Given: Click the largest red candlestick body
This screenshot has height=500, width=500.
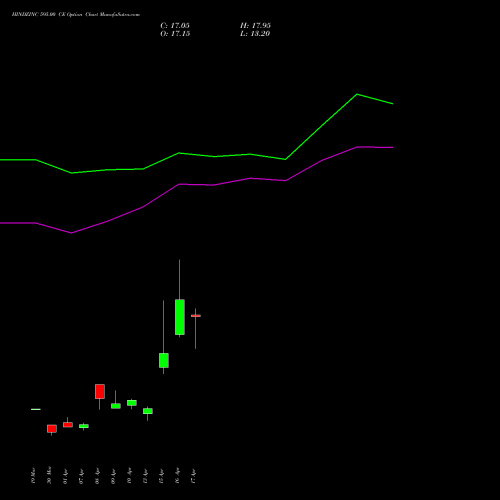Looking at the screenshot, I should coord(100,391).
